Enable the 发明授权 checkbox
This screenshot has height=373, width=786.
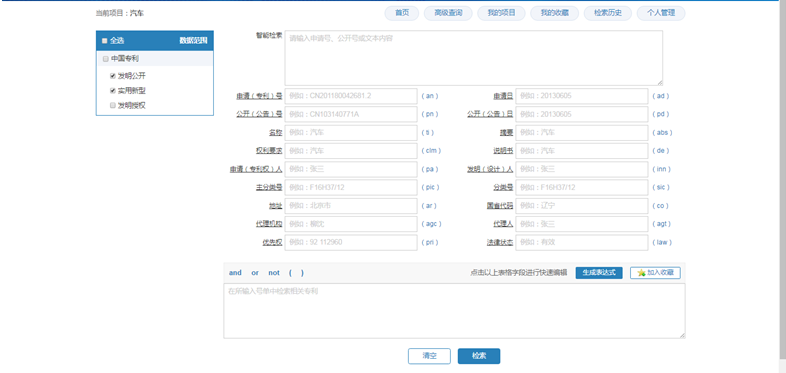113,106
